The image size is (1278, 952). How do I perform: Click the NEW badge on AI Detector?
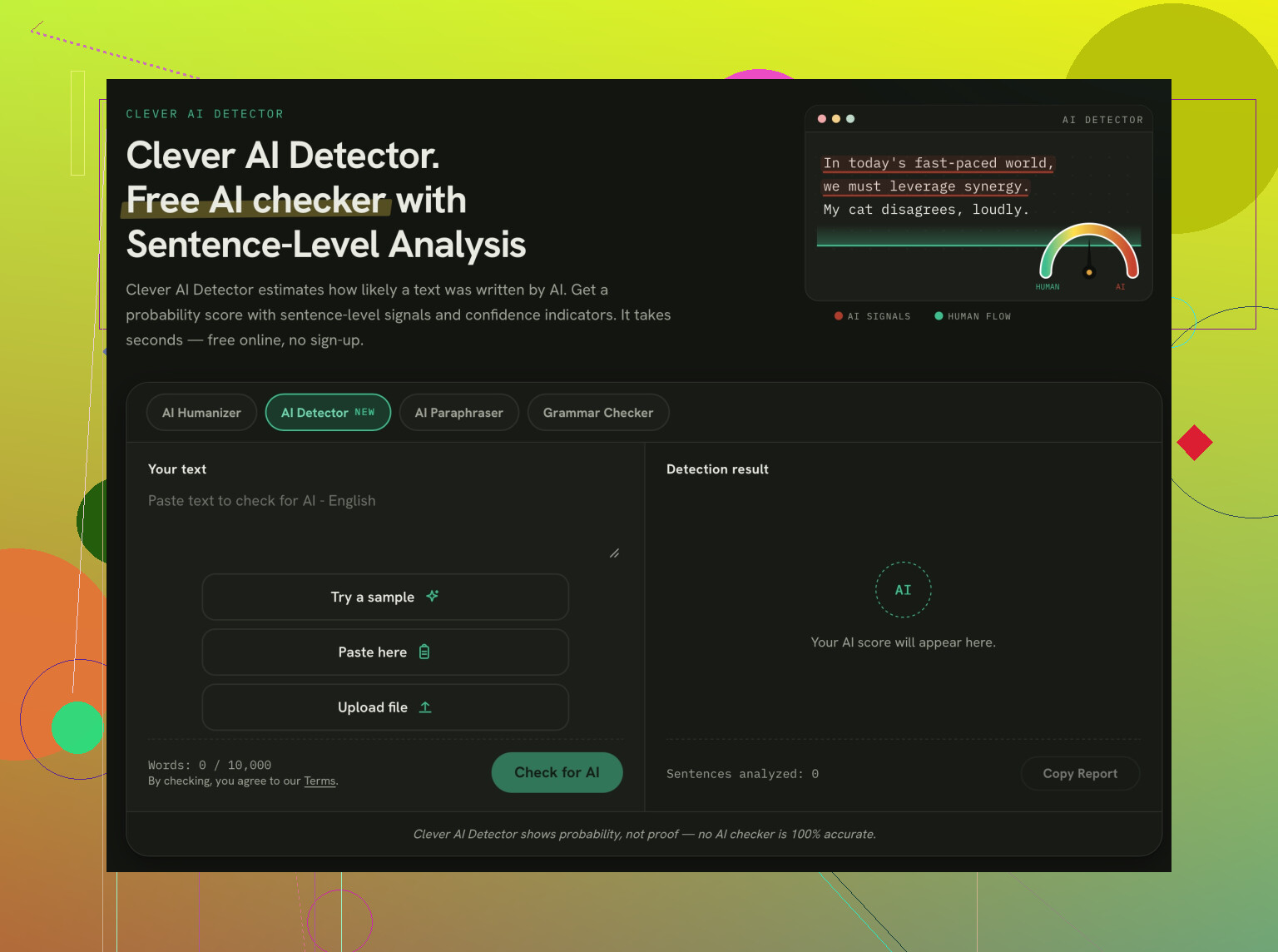(x=364, y=412)
